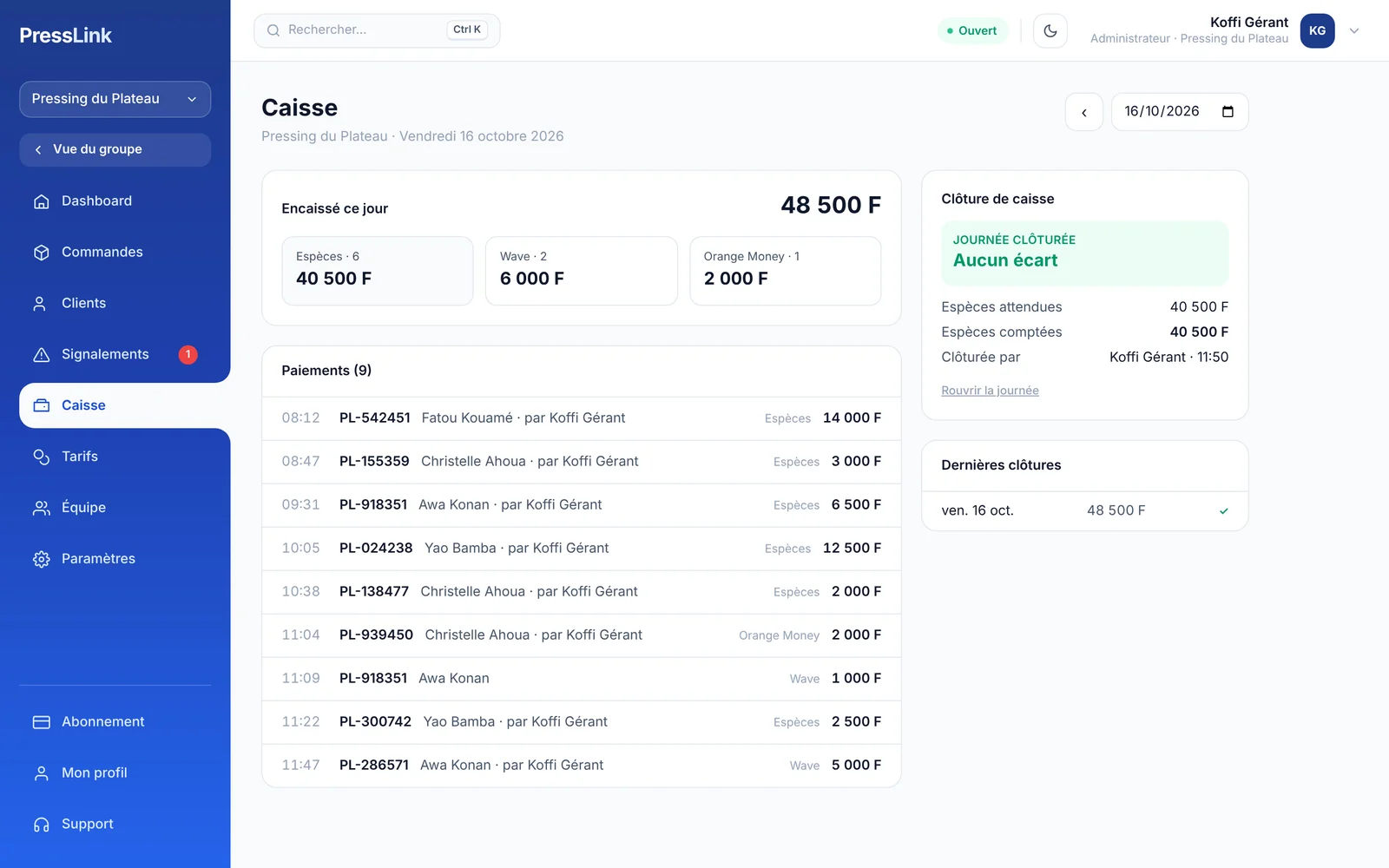Click the green checkmark for ven. 16 oct.
Viewport: 1389px width, 868px height.
point(1223,510)
